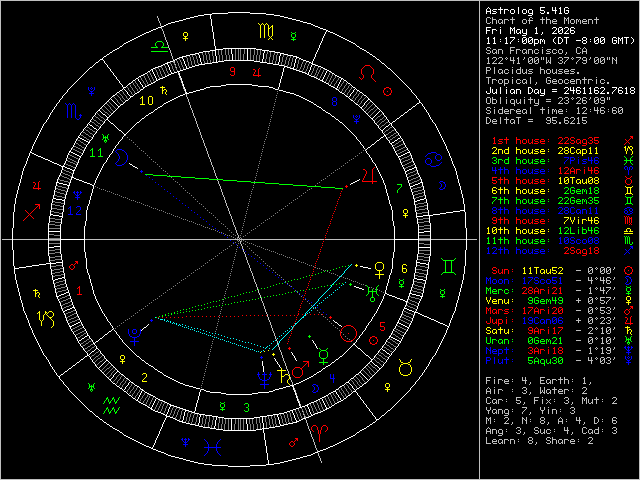Select the yellow Capricorn sign on the outer ring
640x480 pixels.
(x=46, y=319)
